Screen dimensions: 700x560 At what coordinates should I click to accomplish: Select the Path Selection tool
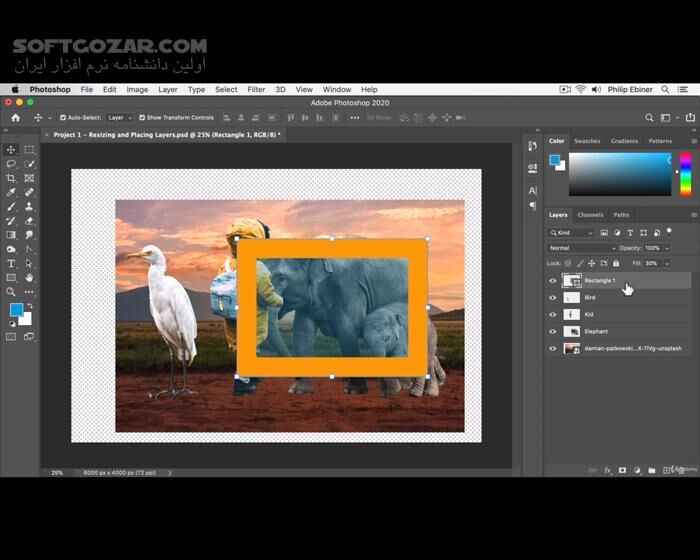pyautogui.click(x=29, y=263)
